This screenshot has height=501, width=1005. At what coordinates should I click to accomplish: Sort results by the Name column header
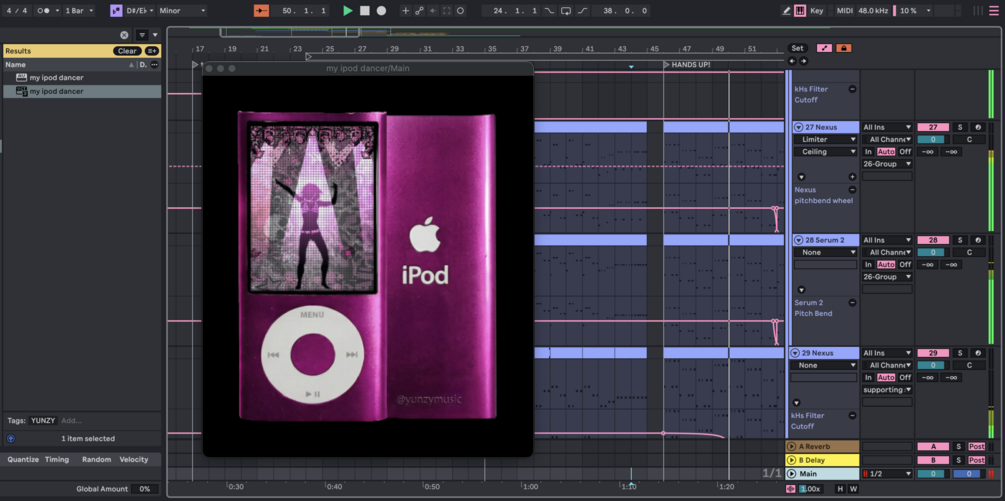coord(69,65)
